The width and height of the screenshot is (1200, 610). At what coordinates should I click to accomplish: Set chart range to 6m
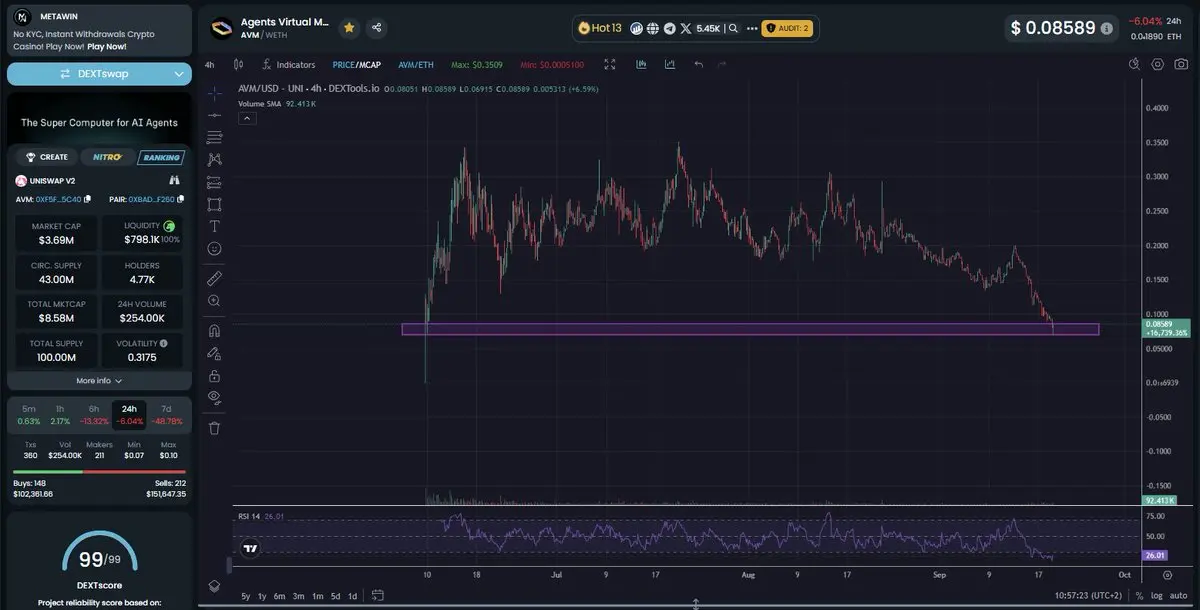(279, 596)
